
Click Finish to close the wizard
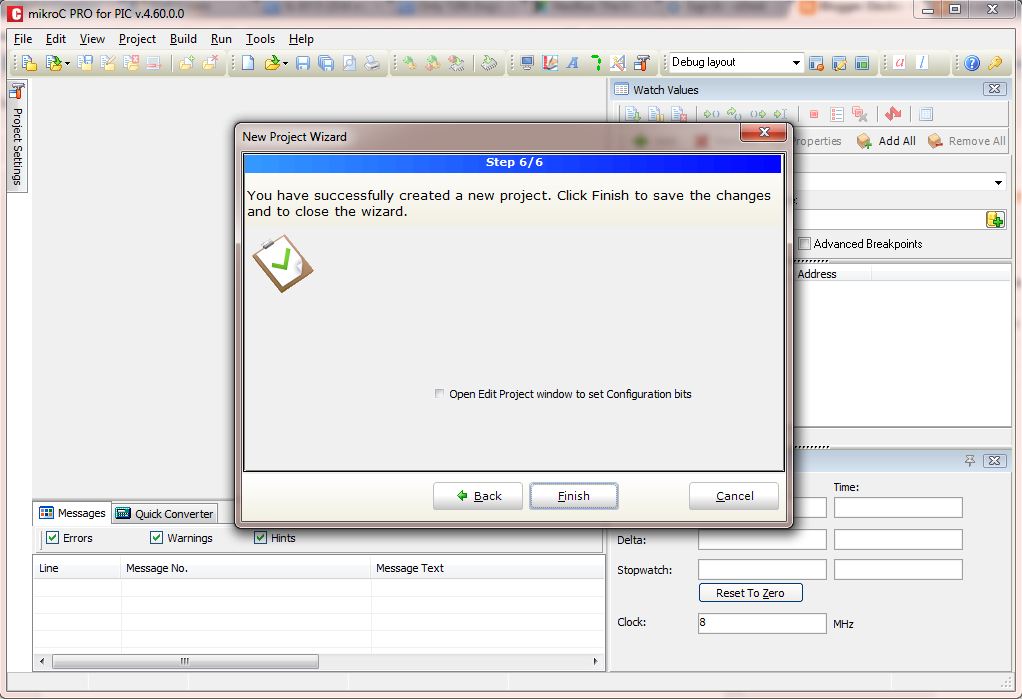point(574,496)
